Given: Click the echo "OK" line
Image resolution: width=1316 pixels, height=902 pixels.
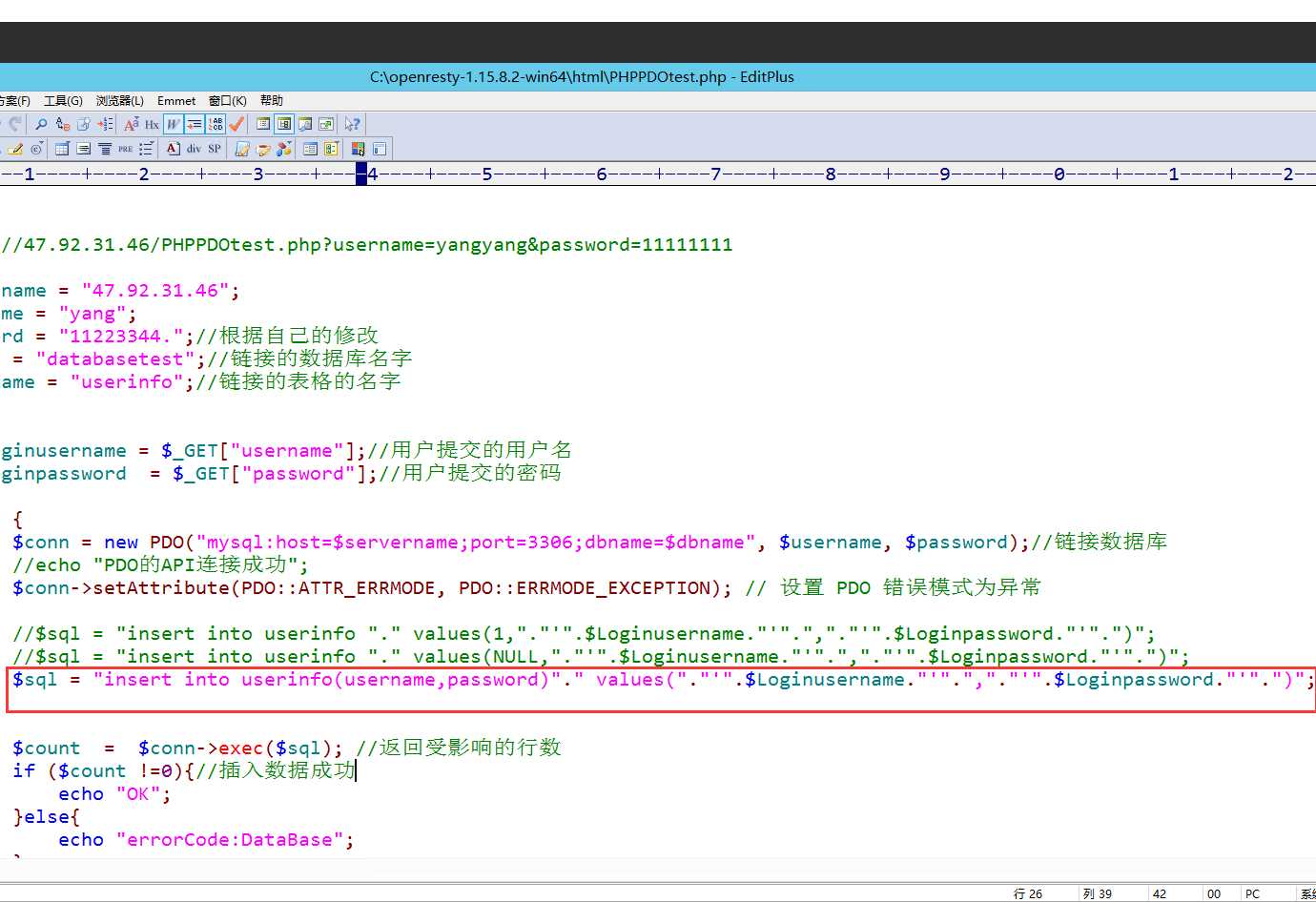Looking at the screenshot, I should 114,794.
